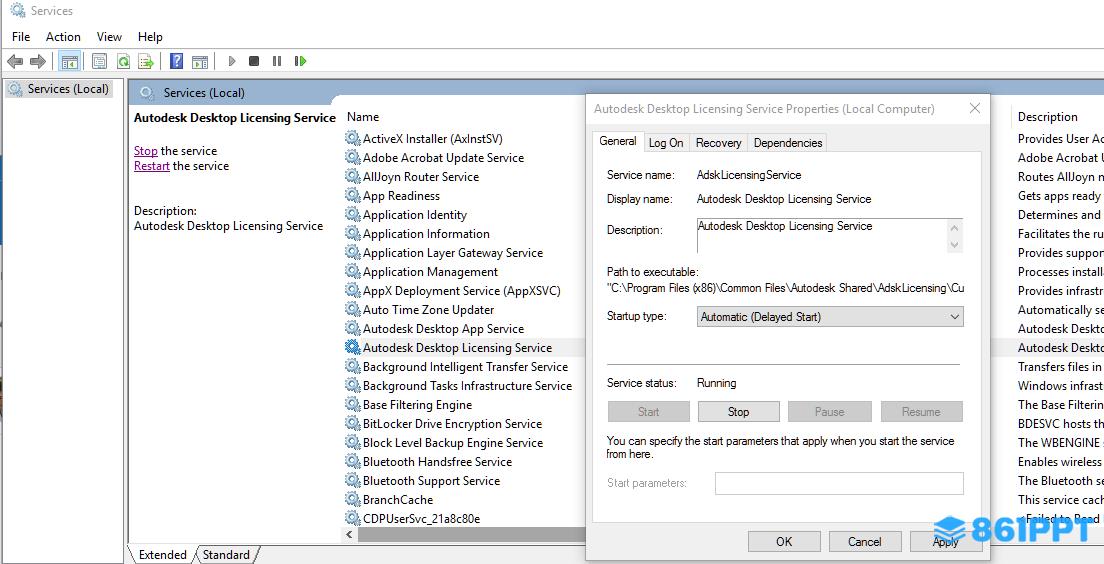Viewport: 1104px width, 564px height.
Task: Click the OK button
Action: coord(784,541)
